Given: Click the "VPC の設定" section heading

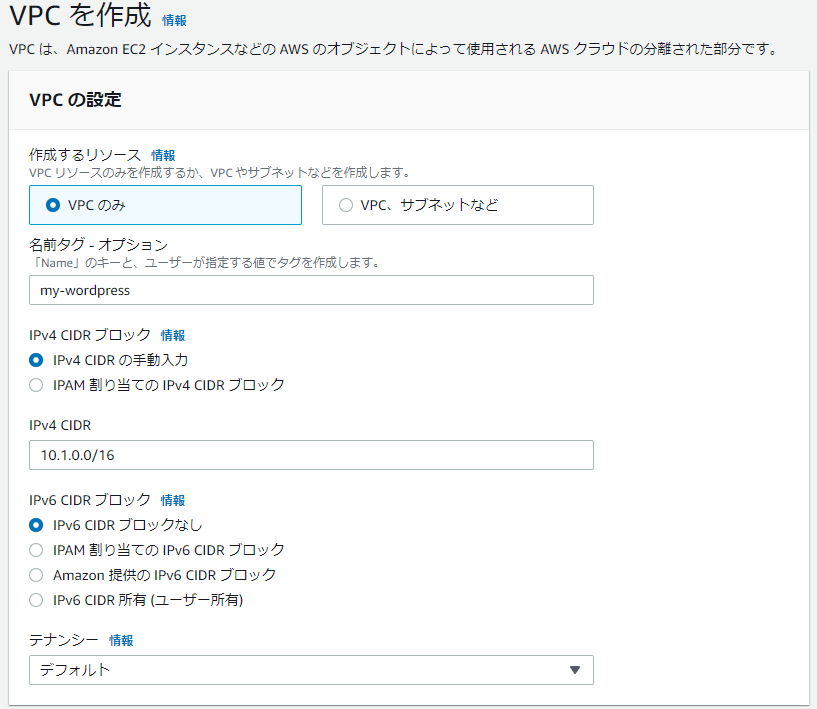Looking at the screenshot, I should point(75,99).
